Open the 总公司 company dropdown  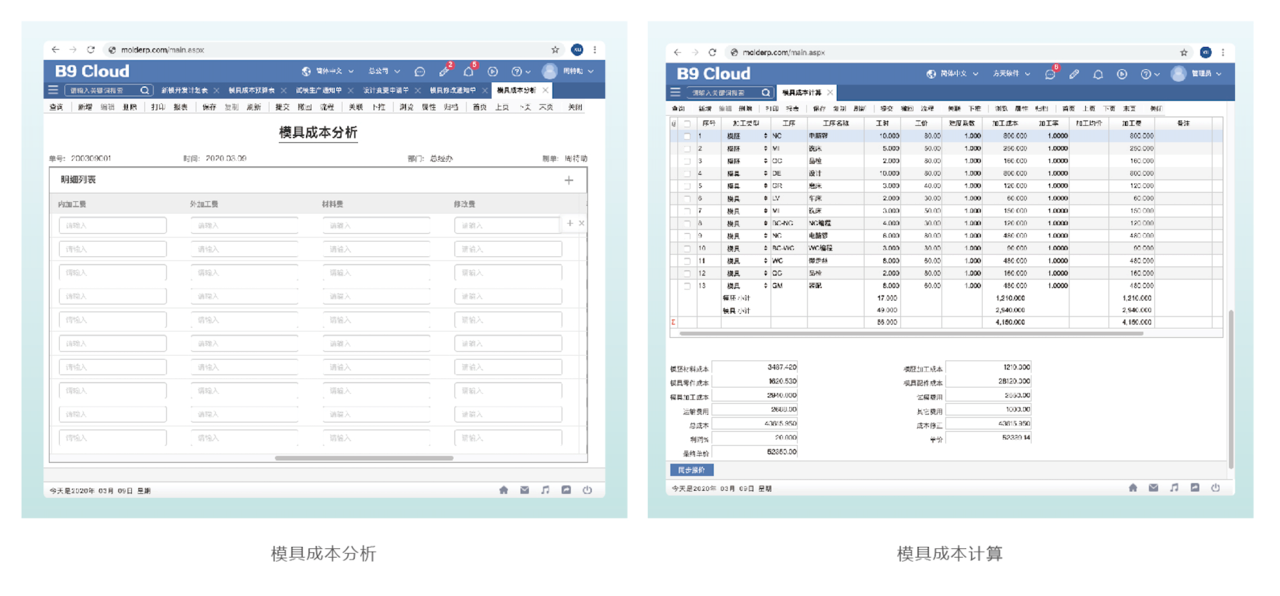[x=384, y=72]
